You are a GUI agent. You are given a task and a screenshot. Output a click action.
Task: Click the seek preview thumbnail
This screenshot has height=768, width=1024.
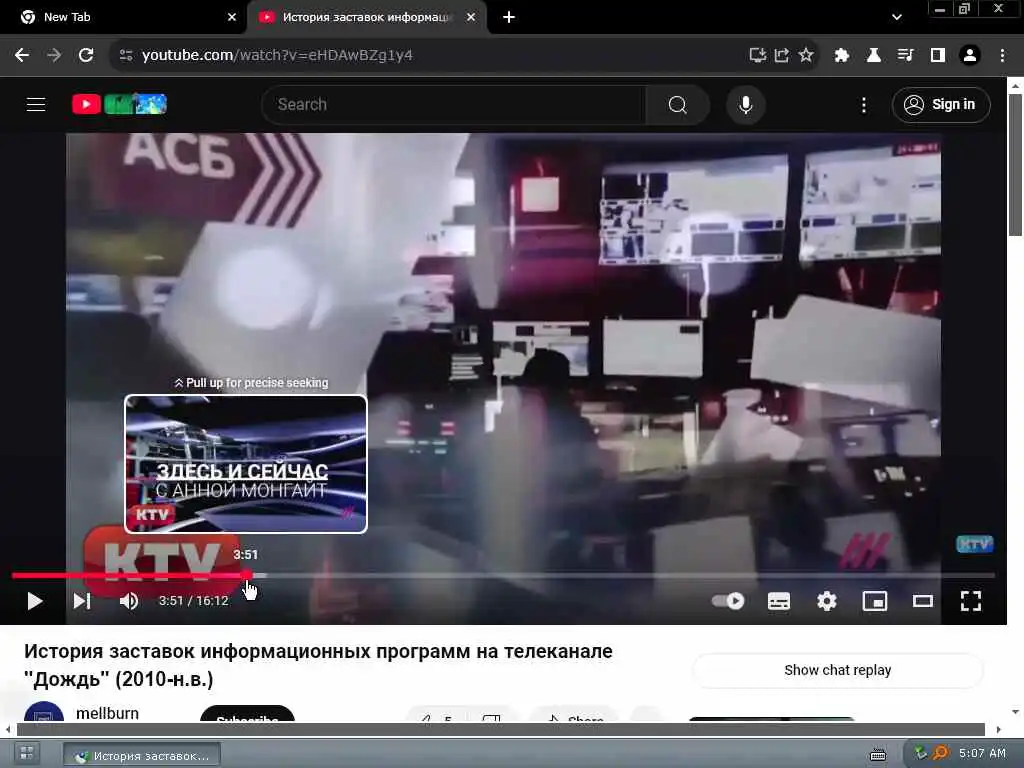246,464
